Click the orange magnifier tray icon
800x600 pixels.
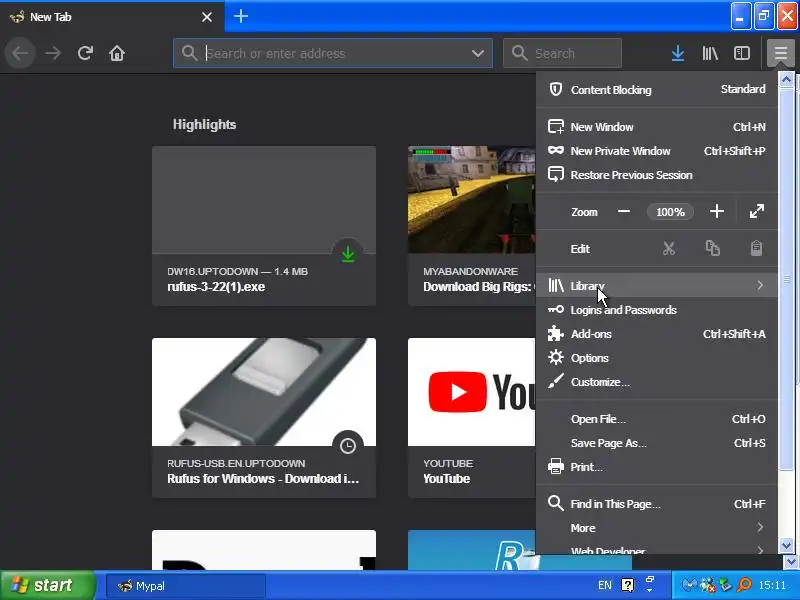(x=744, y=585)
